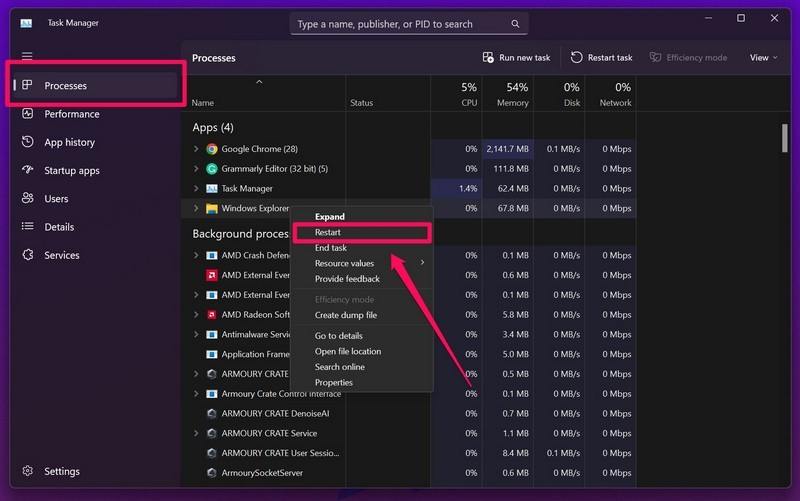The image size is (800, 501).
Task: Click the Google Chrome process icon
Action: (x=212, y=149)
